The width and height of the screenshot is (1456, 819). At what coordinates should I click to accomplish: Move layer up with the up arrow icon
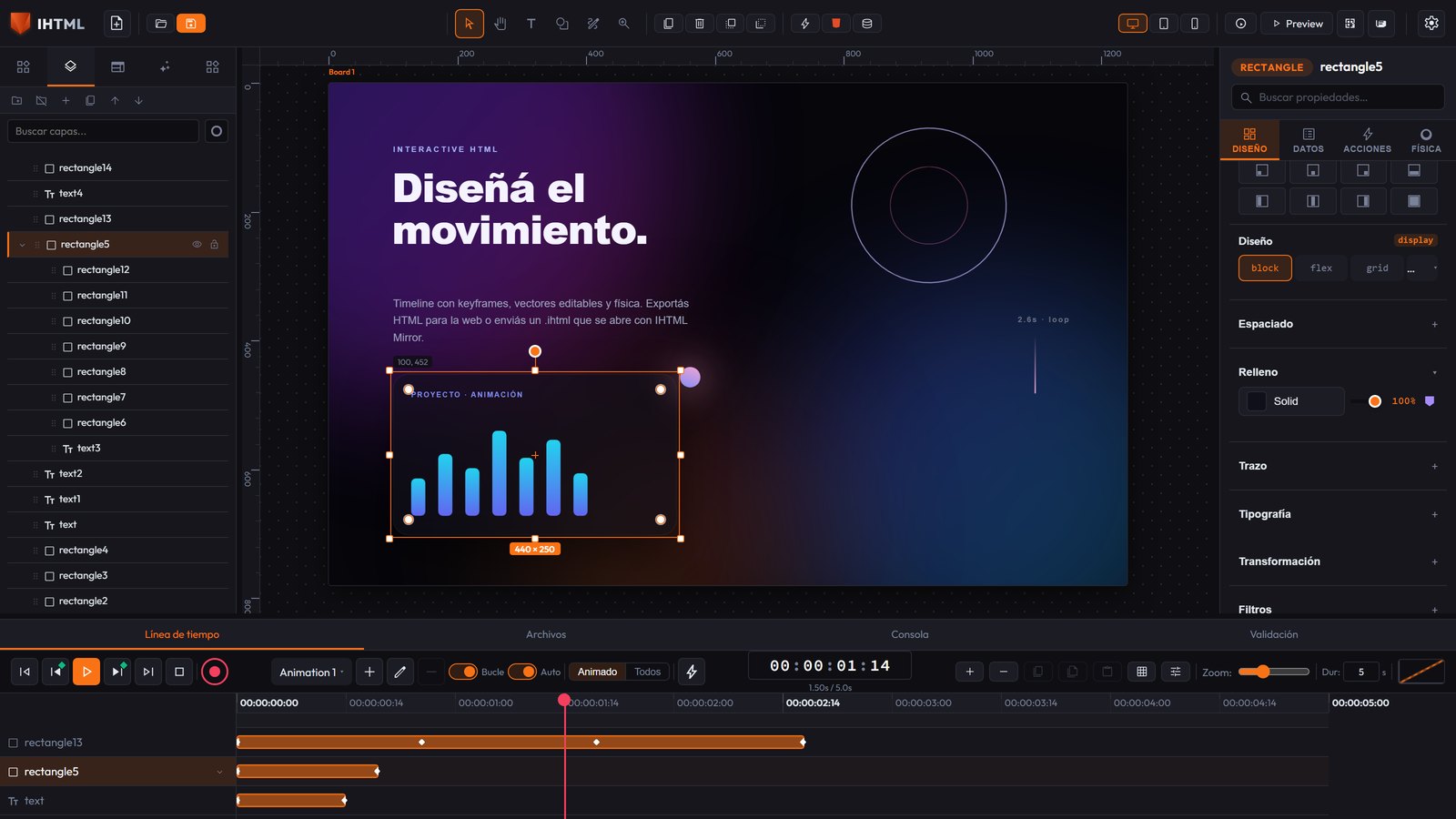click(115, 101)
